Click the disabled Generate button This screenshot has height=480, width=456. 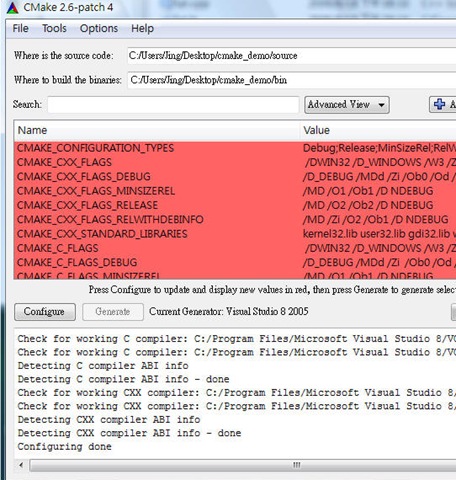(113, 312)
